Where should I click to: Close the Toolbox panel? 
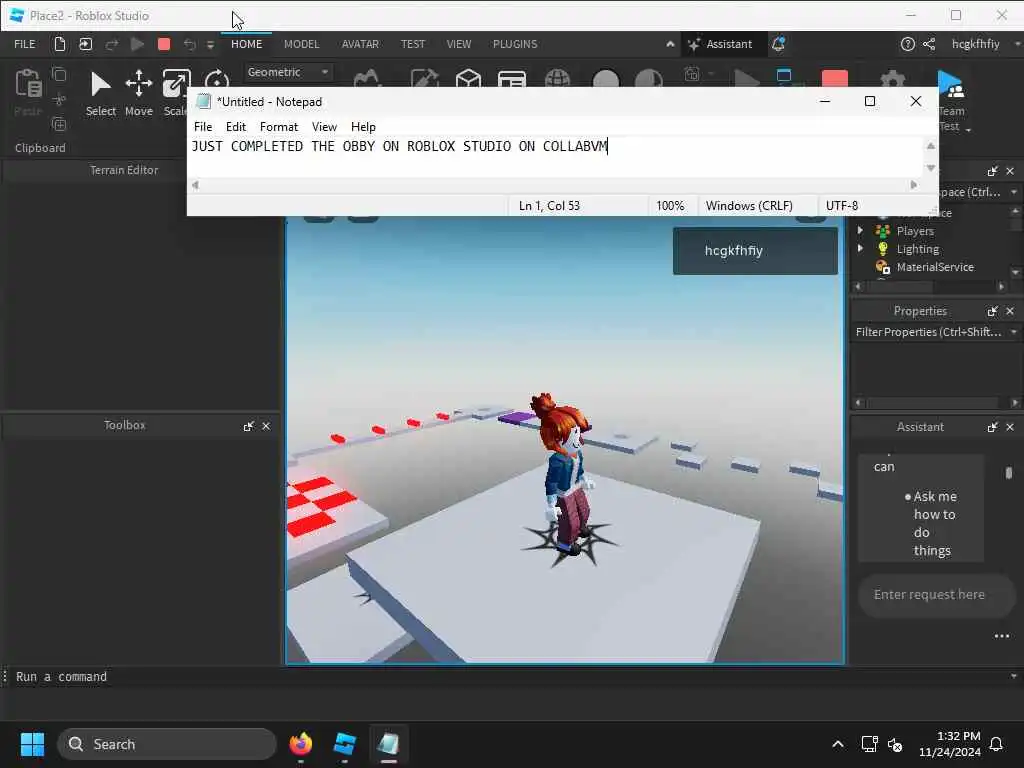266,426
